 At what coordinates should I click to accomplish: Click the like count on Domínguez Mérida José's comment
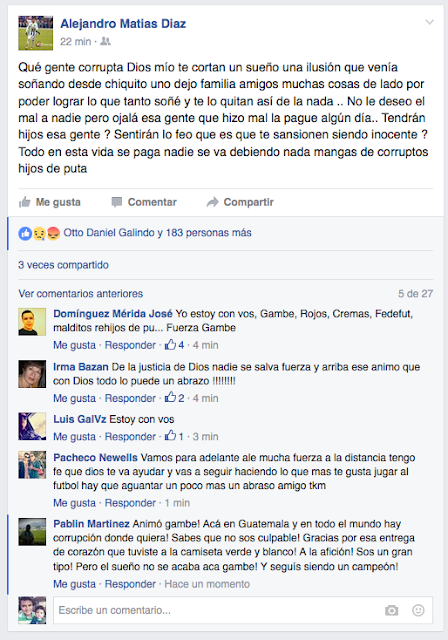[x=174, y=345]
